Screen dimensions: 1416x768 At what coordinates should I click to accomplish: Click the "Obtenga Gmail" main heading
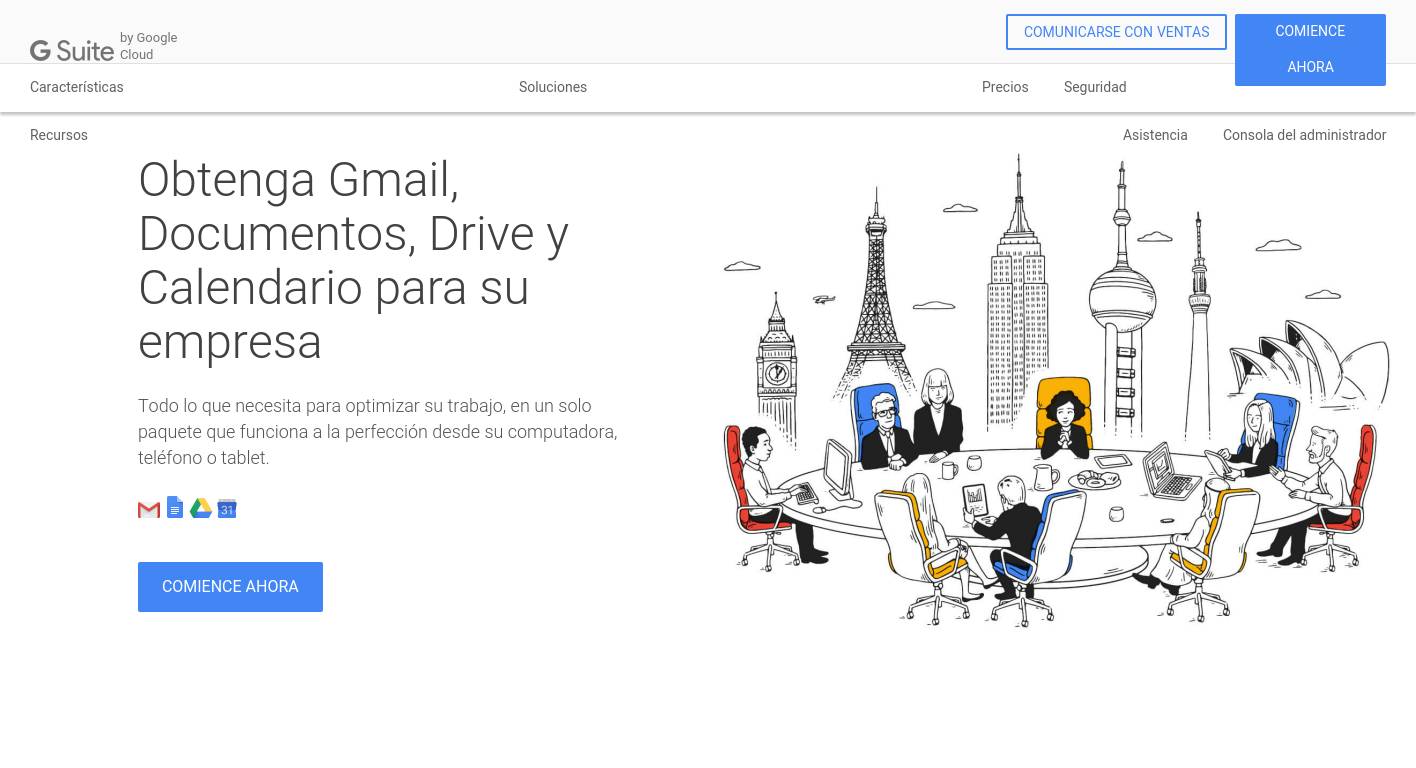click(x=353, y=260)
